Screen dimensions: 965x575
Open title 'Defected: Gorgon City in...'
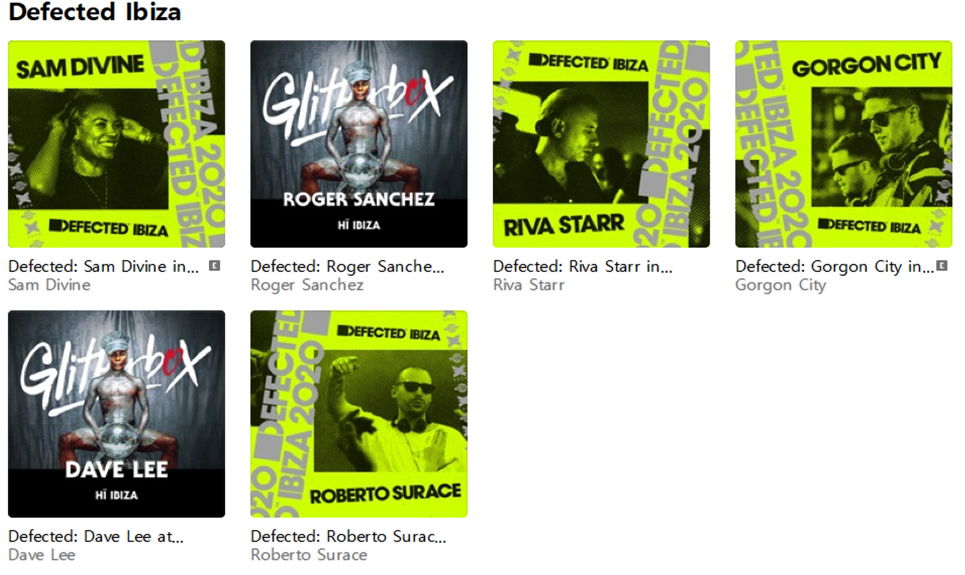point(835,267)
